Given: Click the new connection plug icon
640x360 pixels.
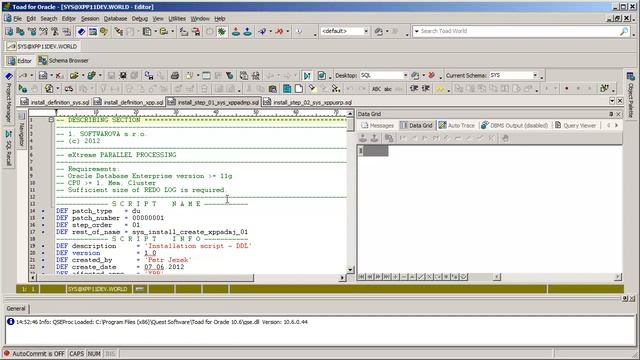Looking at the screenshot, I should pyautogui.click(x=262, y=31).
